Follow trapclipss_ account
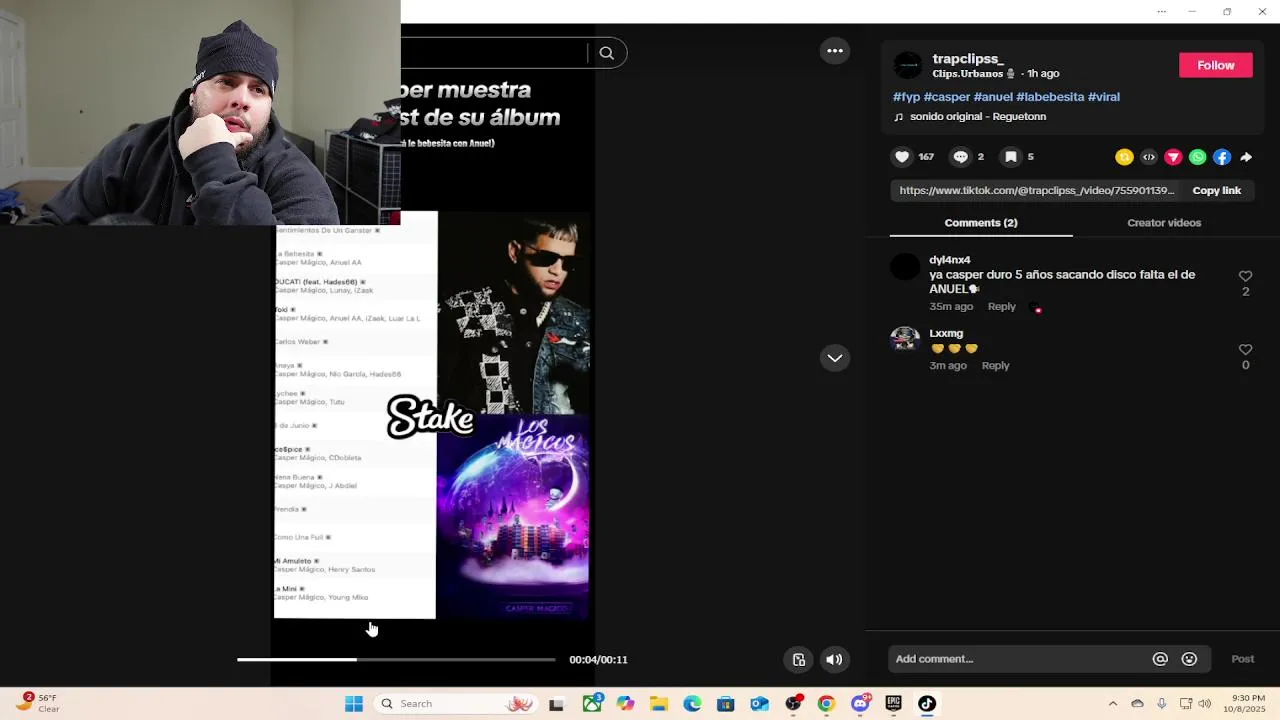 1216,65
